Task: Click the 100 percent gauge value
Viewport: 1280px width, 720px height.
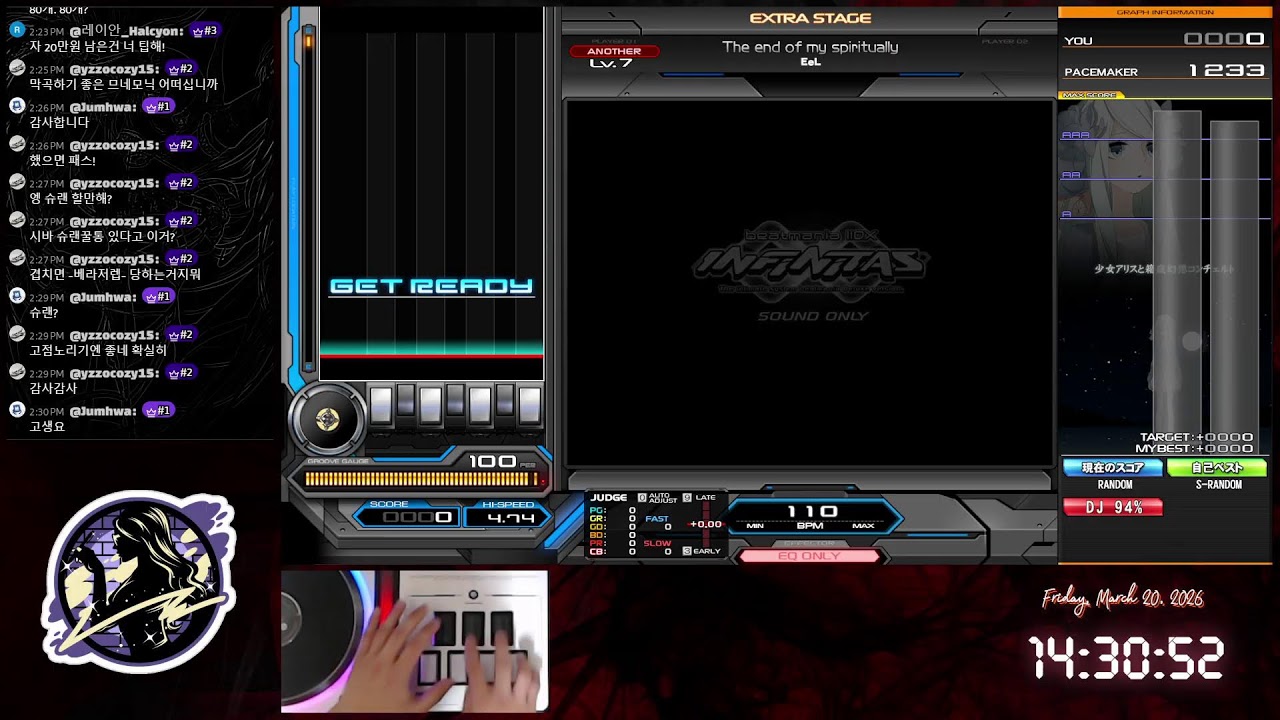Action: pos(492,461)
